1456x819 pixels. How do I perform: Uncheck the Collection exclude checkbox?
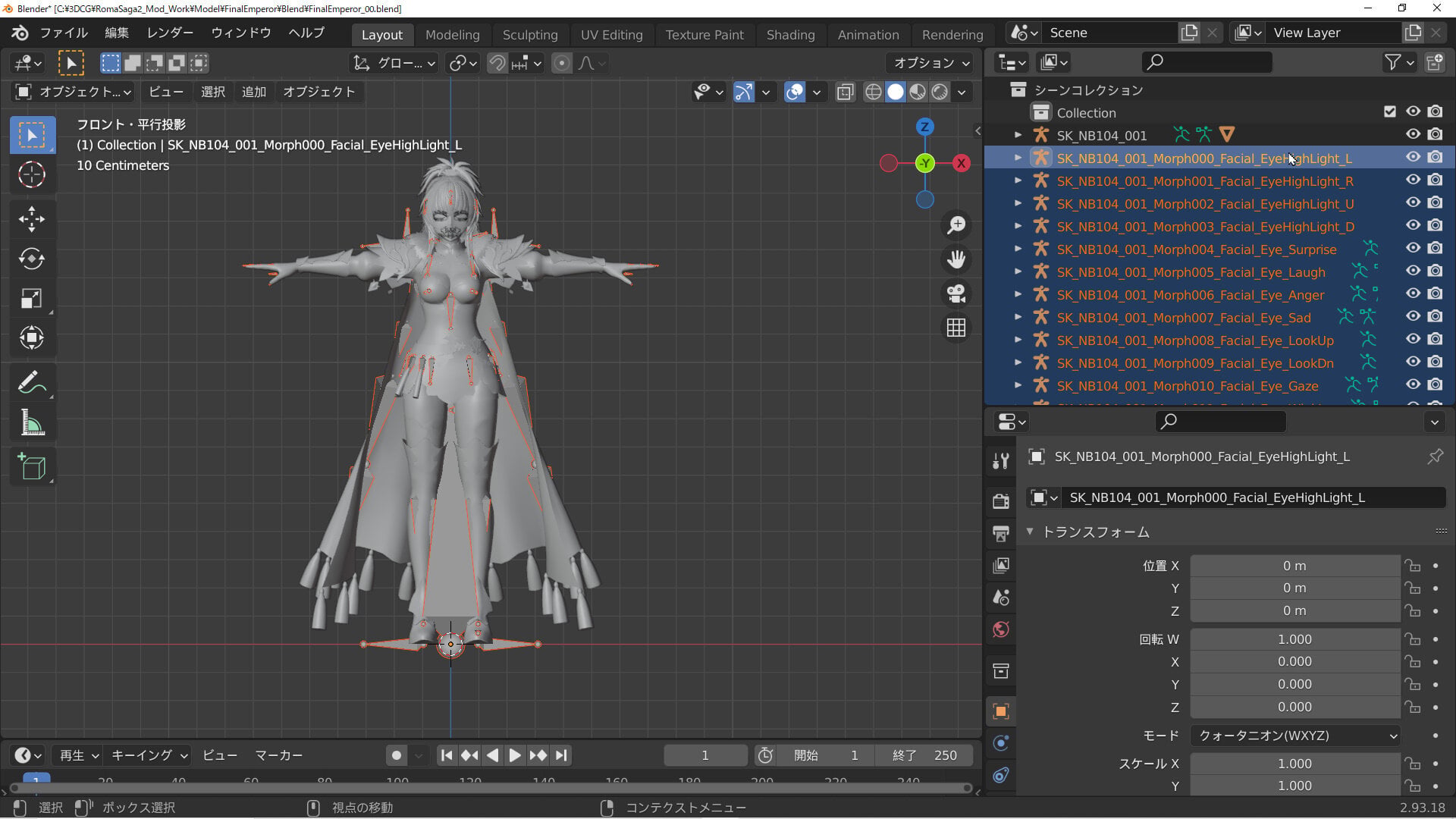pyautogui.click(x=1389, y=111)
